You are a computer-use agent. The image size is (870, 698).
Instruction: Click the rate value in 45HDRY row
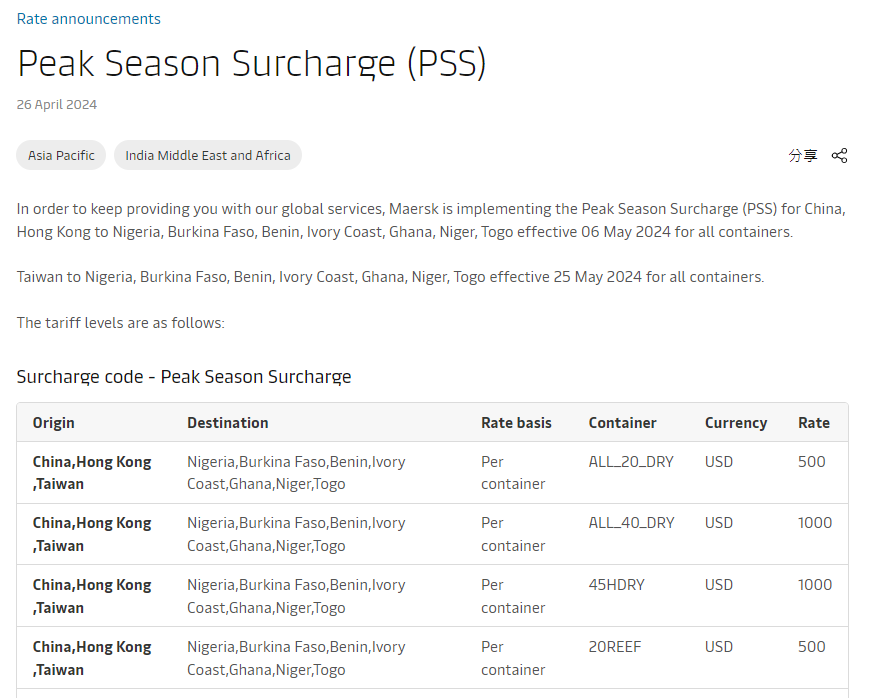tap(815, 585)
